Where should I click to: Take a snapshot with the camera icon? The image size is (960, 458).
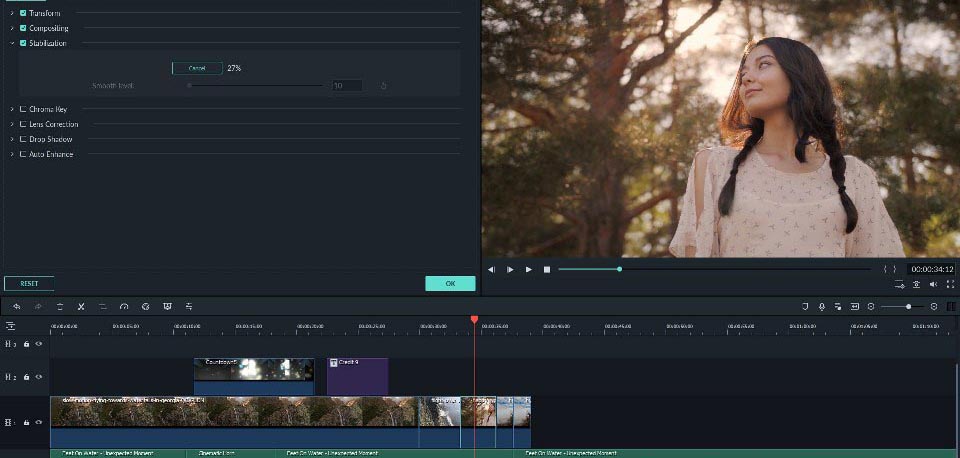pyautogui.click(x=916, y=284)
